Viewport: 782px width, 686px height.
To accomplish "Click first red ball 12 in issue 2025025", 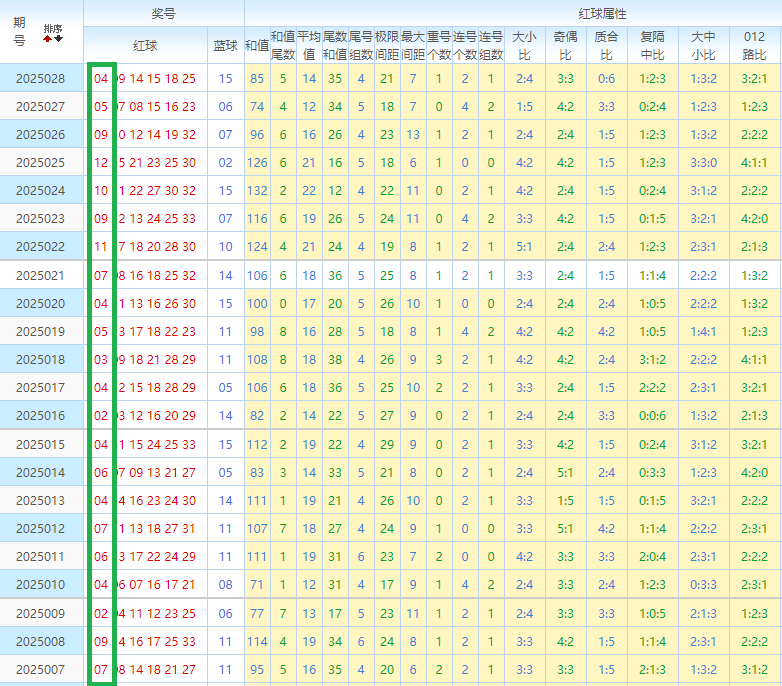I will coord(101,162).
